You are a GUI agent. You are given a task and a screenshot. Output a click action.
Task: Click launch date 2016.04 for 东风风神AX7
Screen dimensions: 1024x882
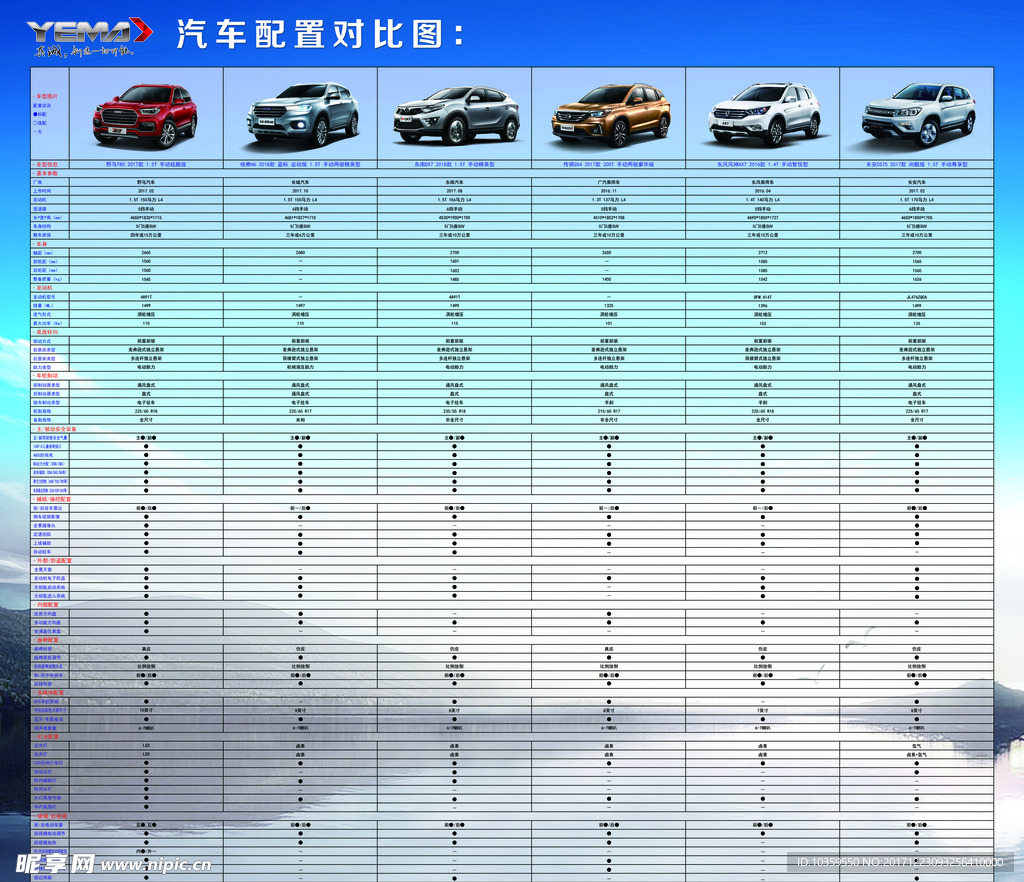(763, 191)
